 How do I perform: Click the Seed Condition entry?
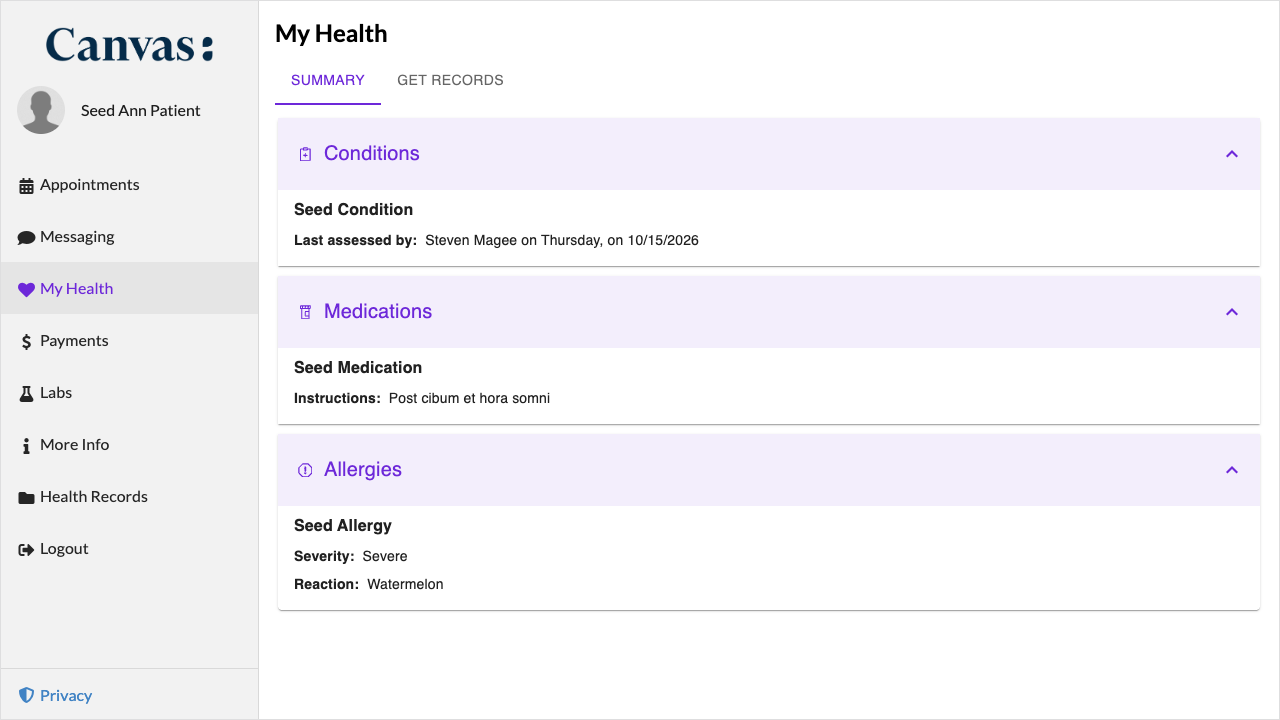point(353,210)
